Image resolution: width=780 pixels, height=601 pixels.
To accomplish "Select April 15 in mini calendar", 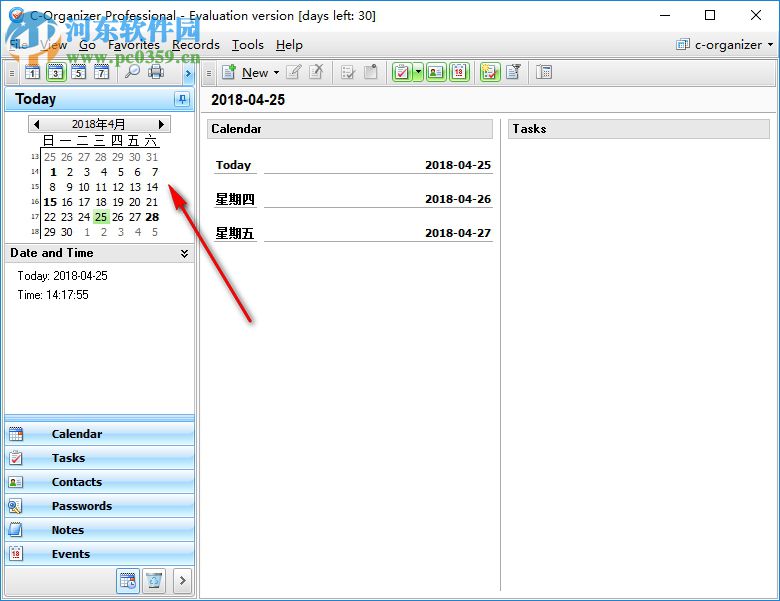I will pyautogui.click(x=50, y=202).
